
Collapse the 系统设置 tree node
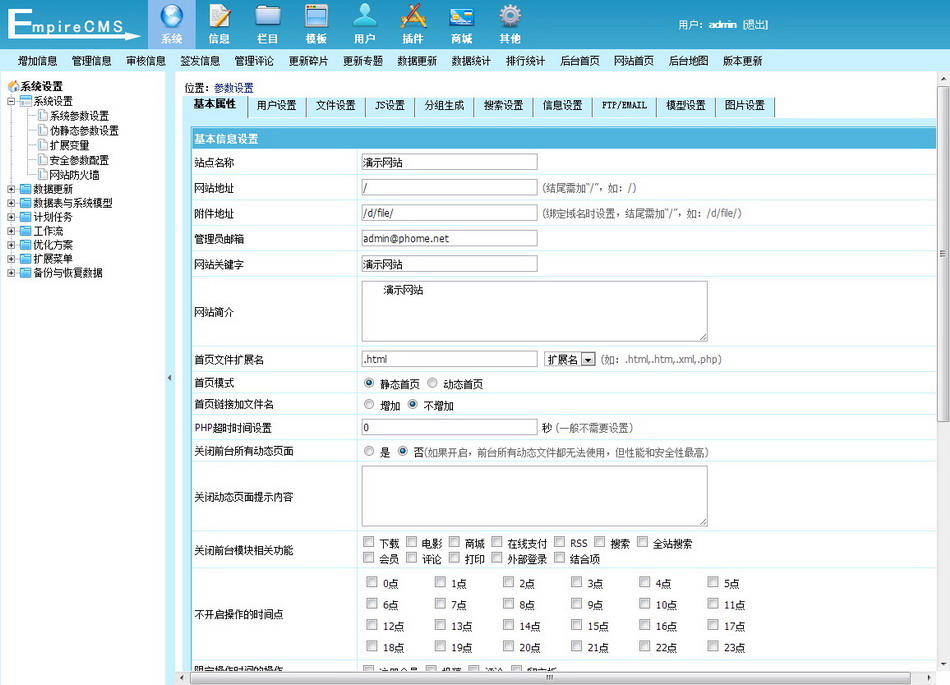(x=11, y=101)
